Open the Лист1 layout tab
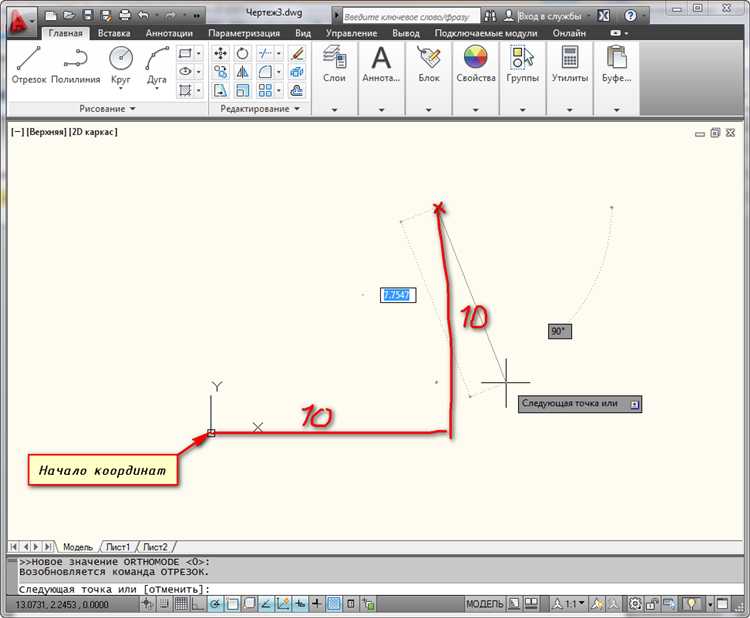This screenshot has height=618, width=750. click(117, 547)
